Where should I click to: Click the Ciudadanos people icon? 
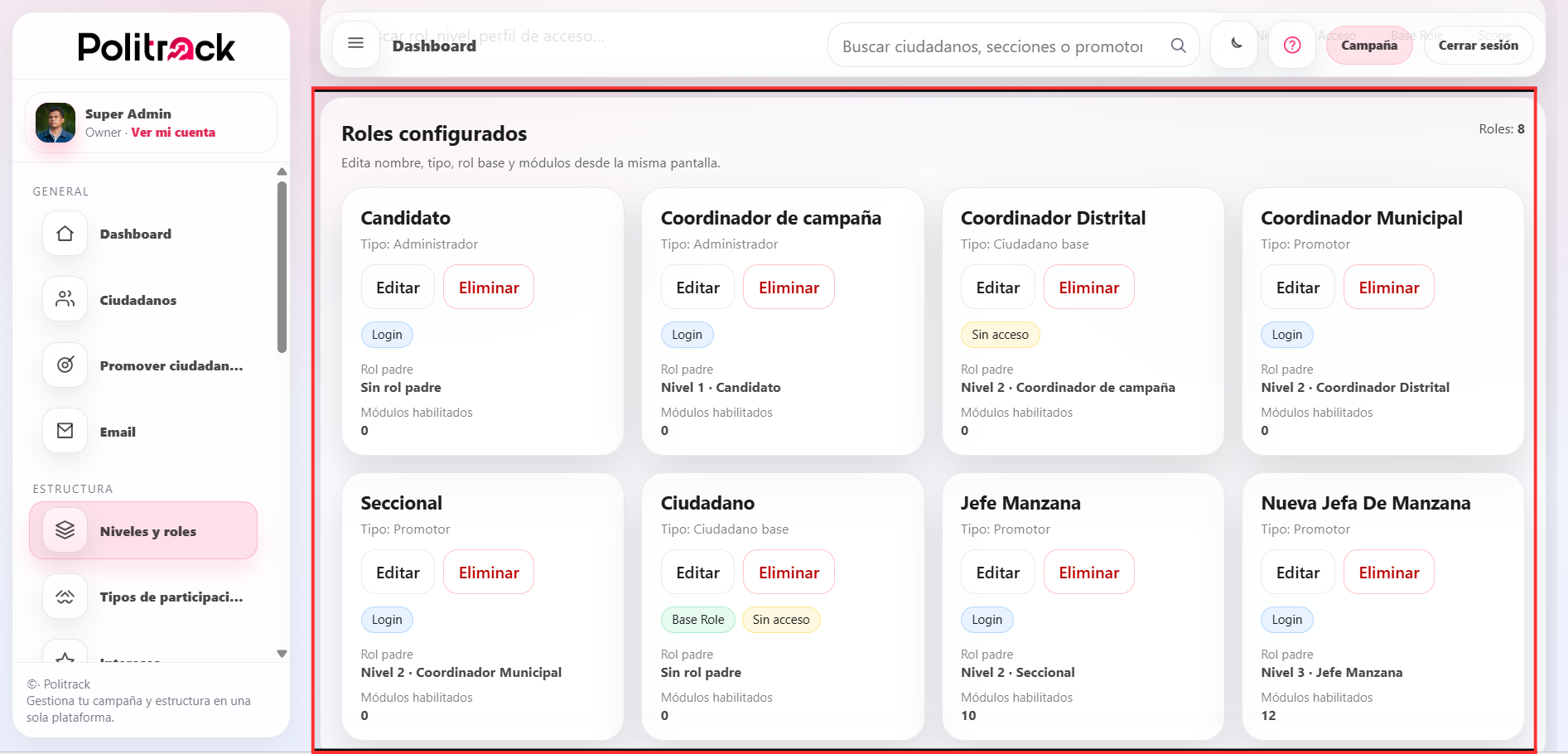coord(65,299)
